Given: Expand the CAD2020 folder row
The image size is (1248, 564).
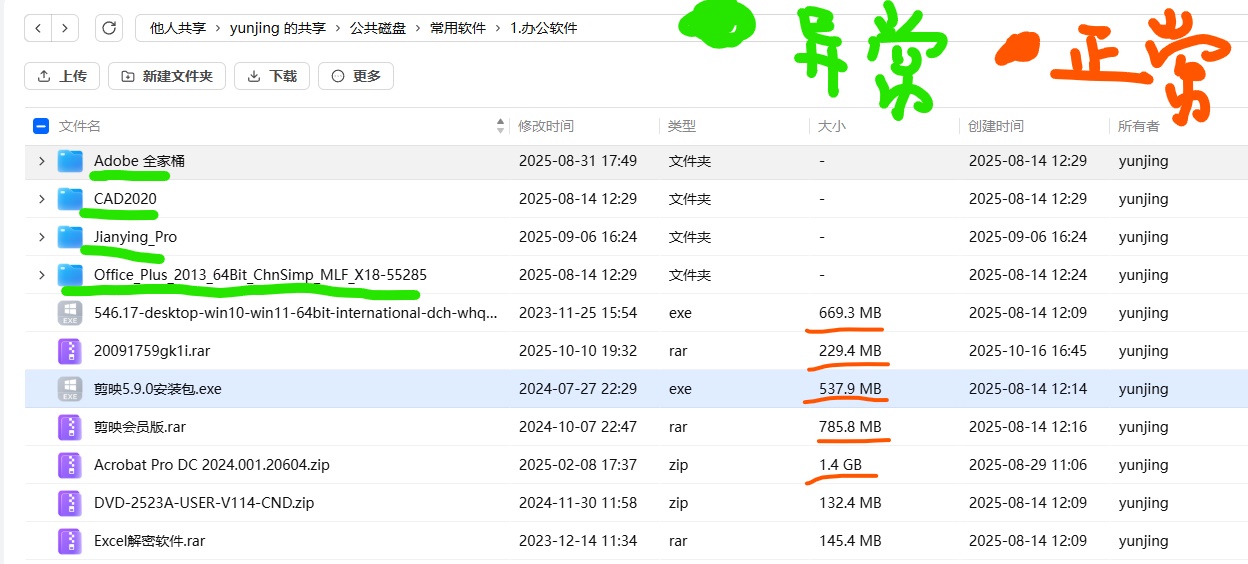Looking at the screenshot, I should 41,199.
